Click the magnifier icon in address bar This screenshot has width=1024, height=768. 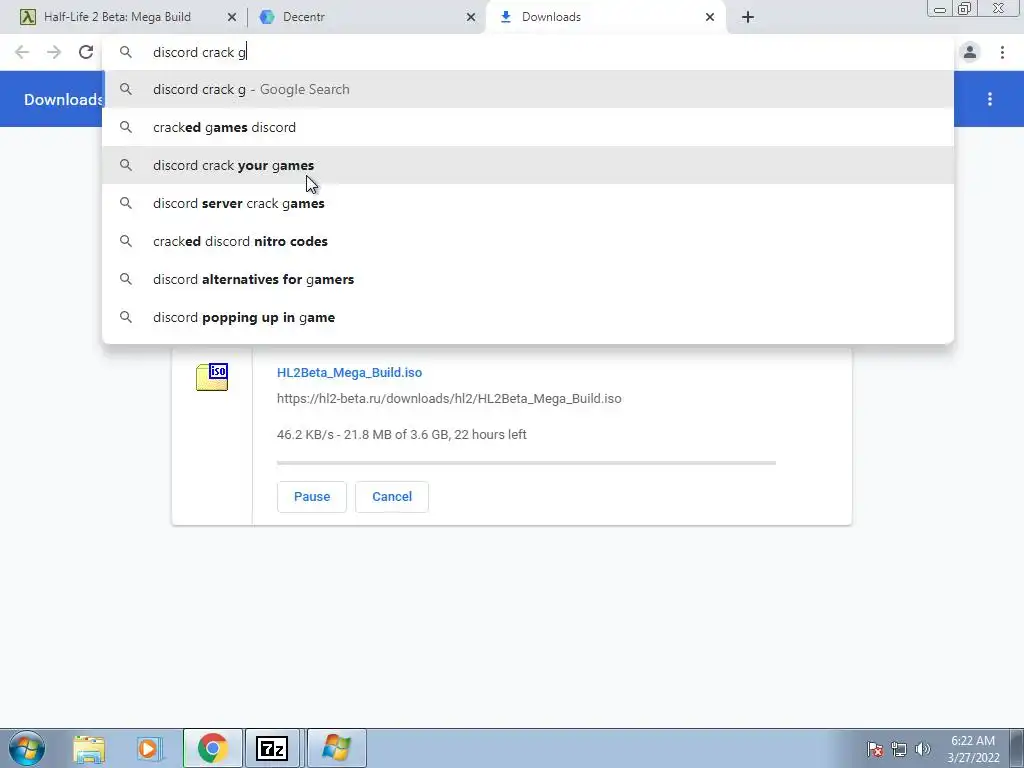coord(126,52)
